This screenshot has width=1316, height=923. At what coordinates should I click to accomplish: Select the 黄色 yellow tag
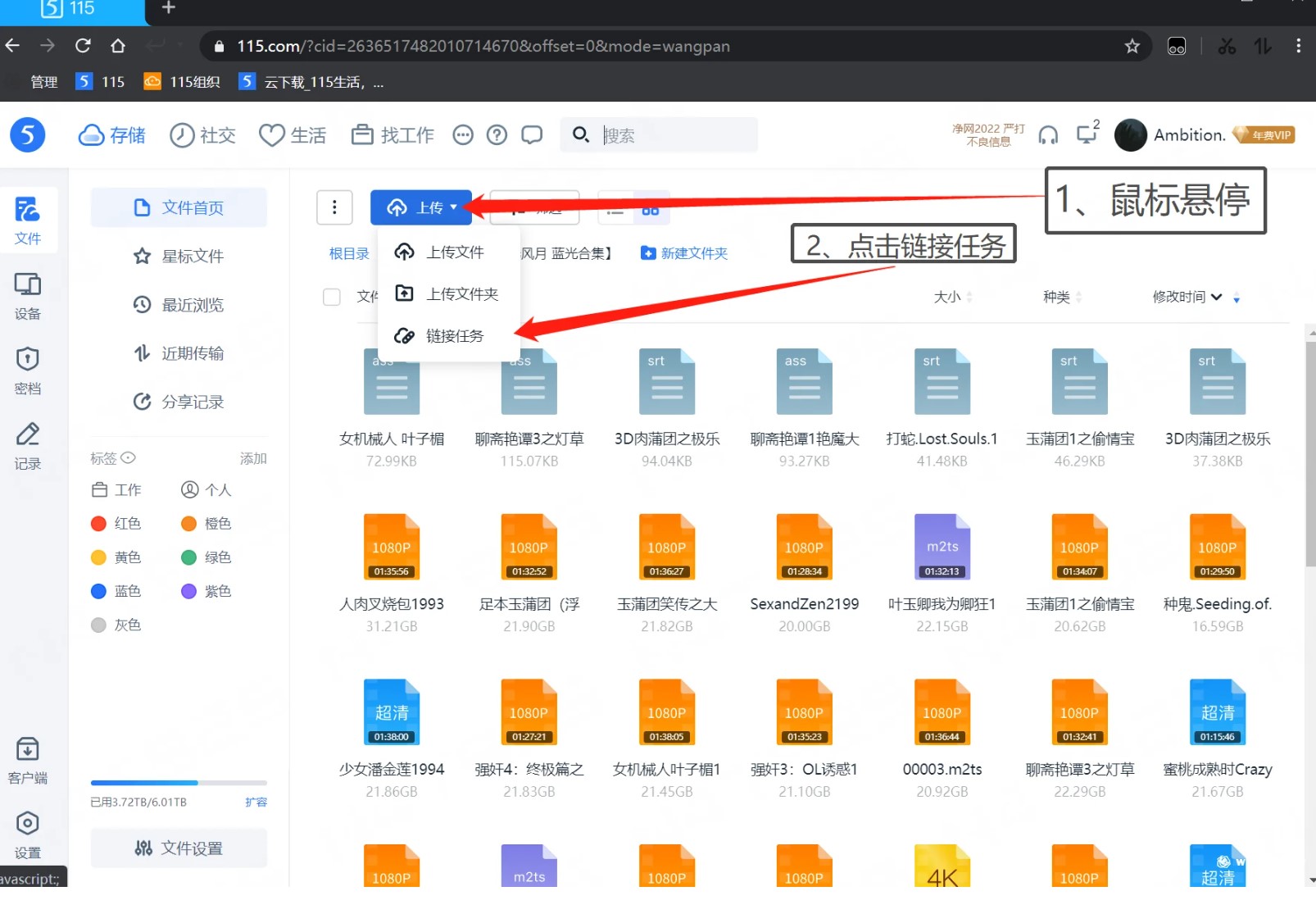pos(116,557)
